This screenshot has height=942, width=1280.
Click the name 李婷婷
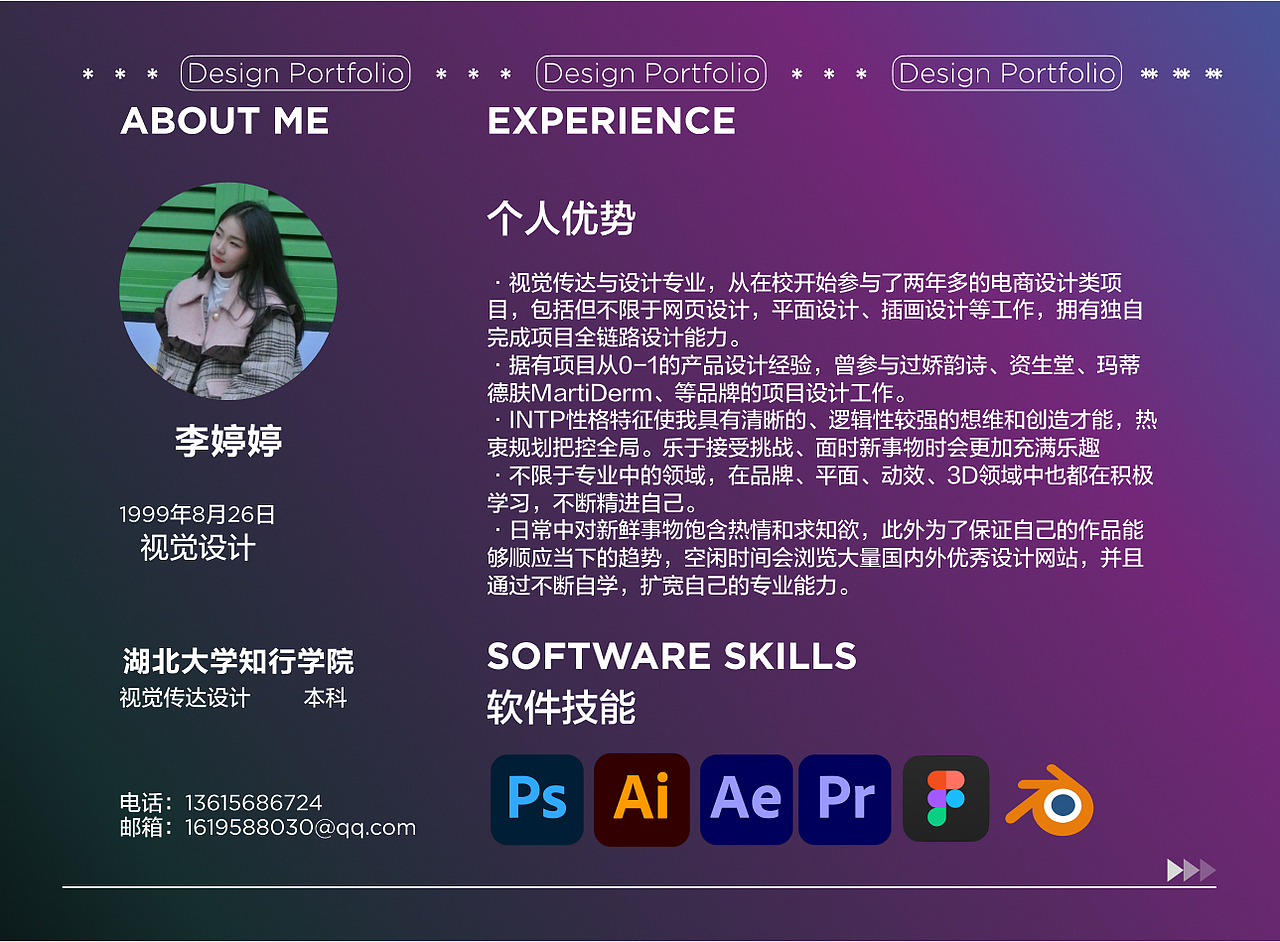[x=229, y=440]
